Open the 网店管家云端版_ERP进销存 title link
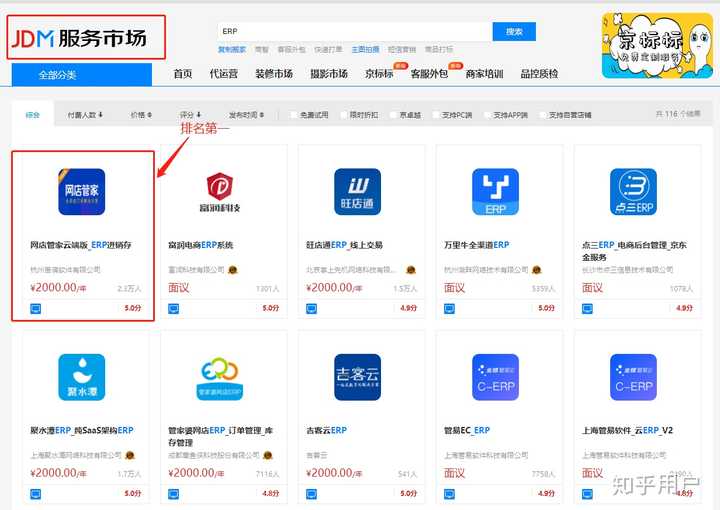 [x=81, y=245]
